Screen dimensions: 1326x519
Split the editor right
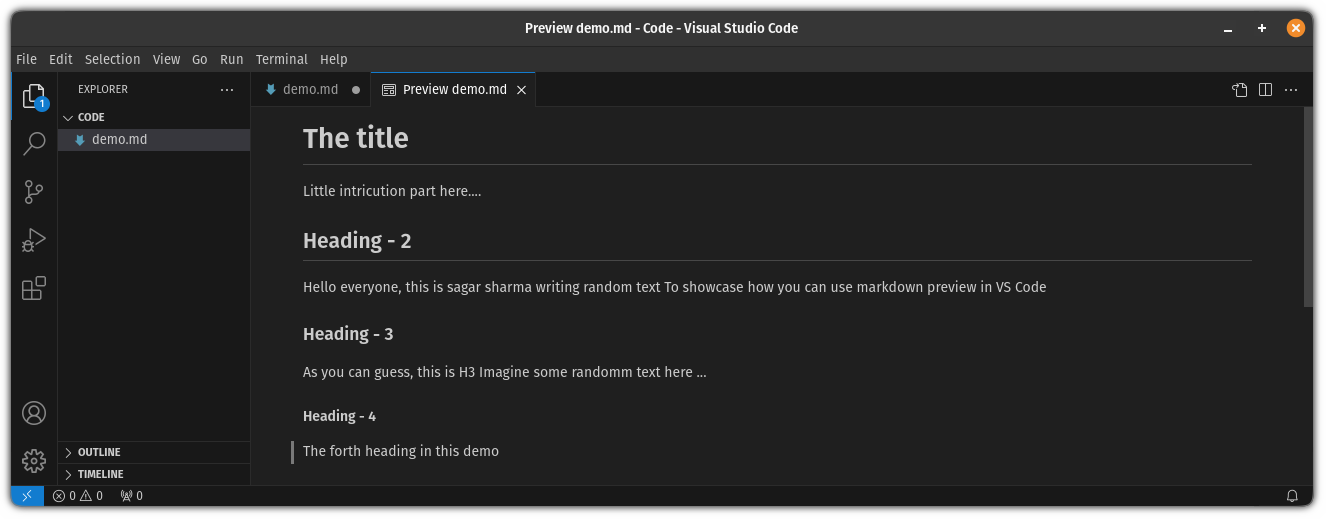(1265, 90)
